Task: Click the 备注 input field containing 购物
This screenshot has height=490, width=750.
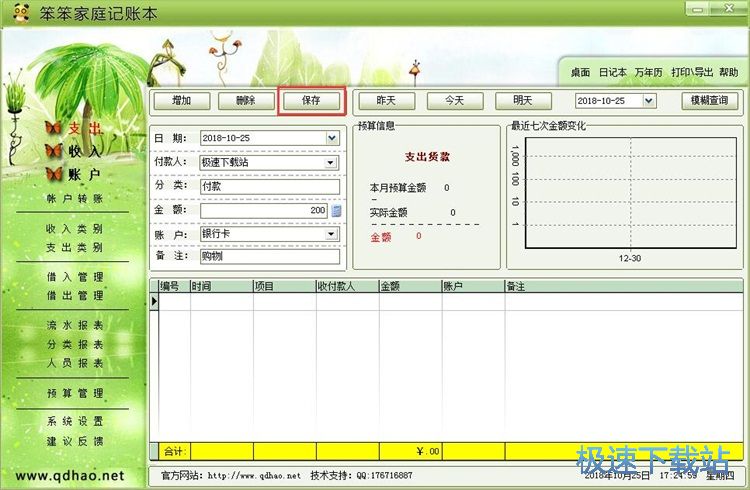Action: click(x=270, y=256)
